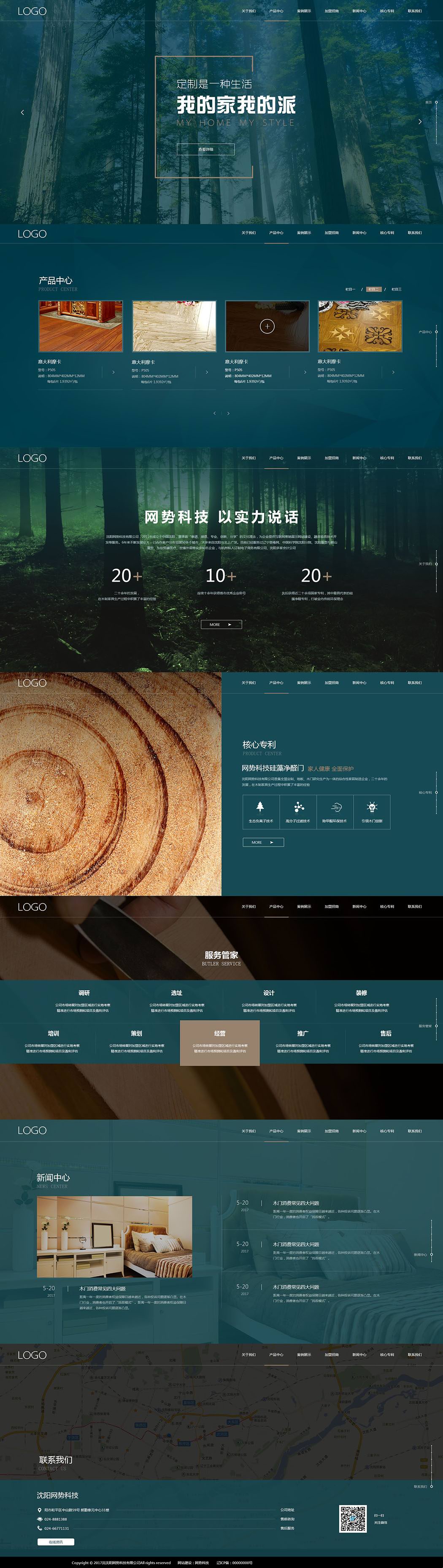Click the location pin icon in the footer

40,1510
